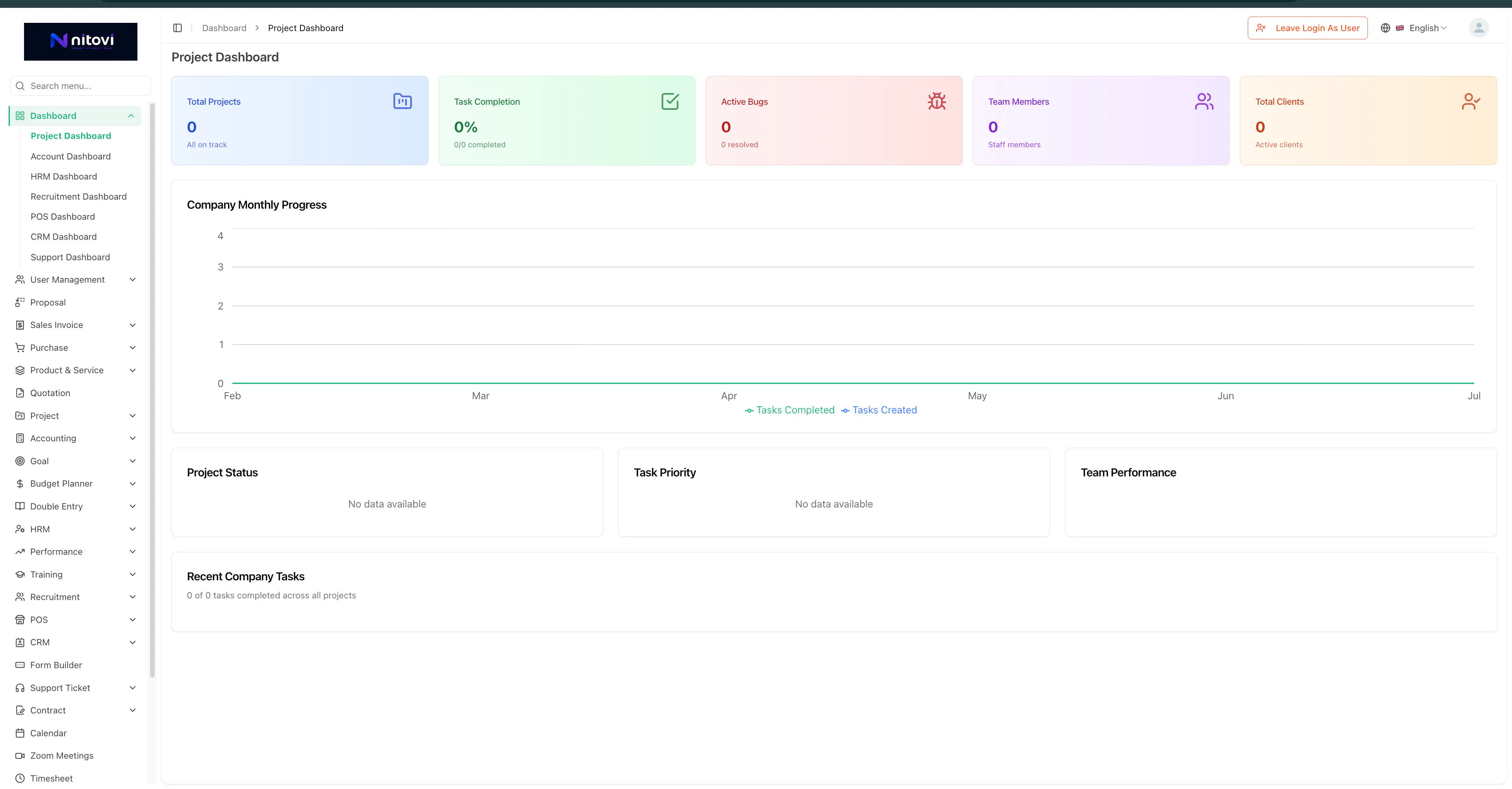This screenshot has width=1512, height=789.
Task: Toggle the sidebar panel icon
Action: [177, 28]
